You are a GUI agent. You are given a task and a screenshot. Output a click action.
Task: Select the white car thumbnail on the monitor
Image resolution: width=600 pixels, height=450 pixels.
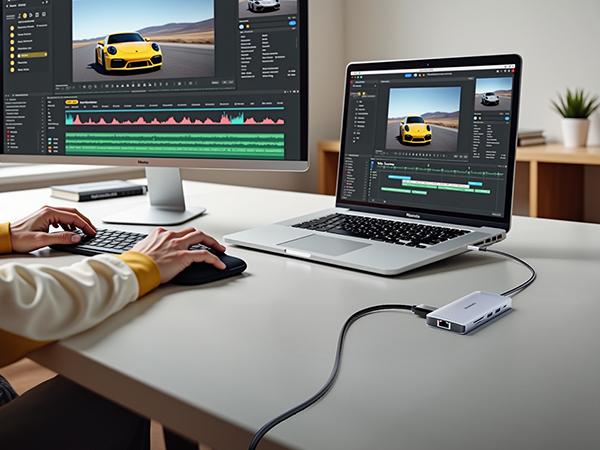point(263,6)
